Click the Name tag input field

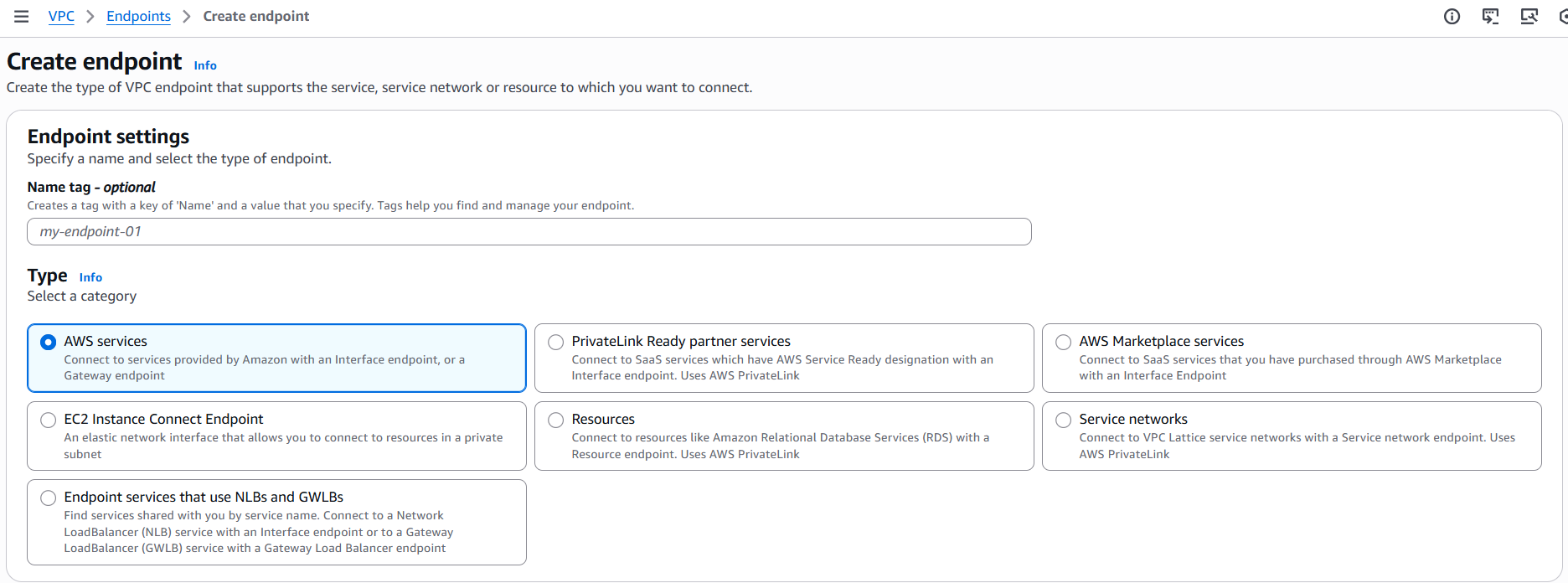(x=529, y=232)
